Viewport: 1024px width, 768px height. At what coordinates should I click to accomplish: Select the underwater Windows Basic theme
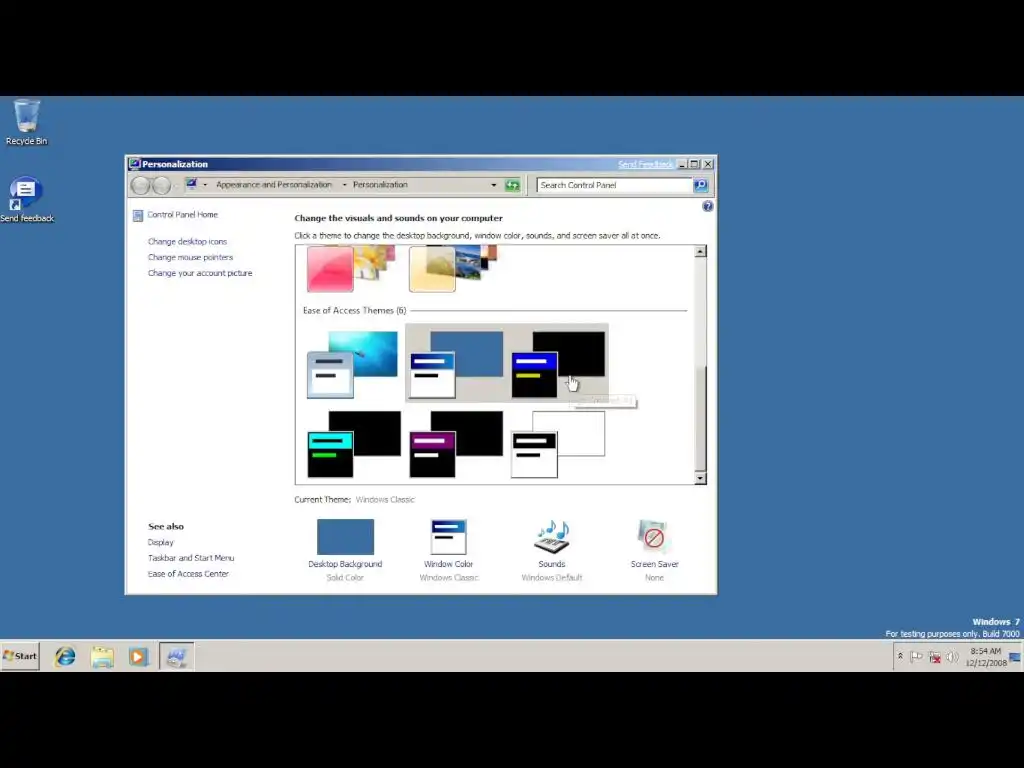coord(352,364)
